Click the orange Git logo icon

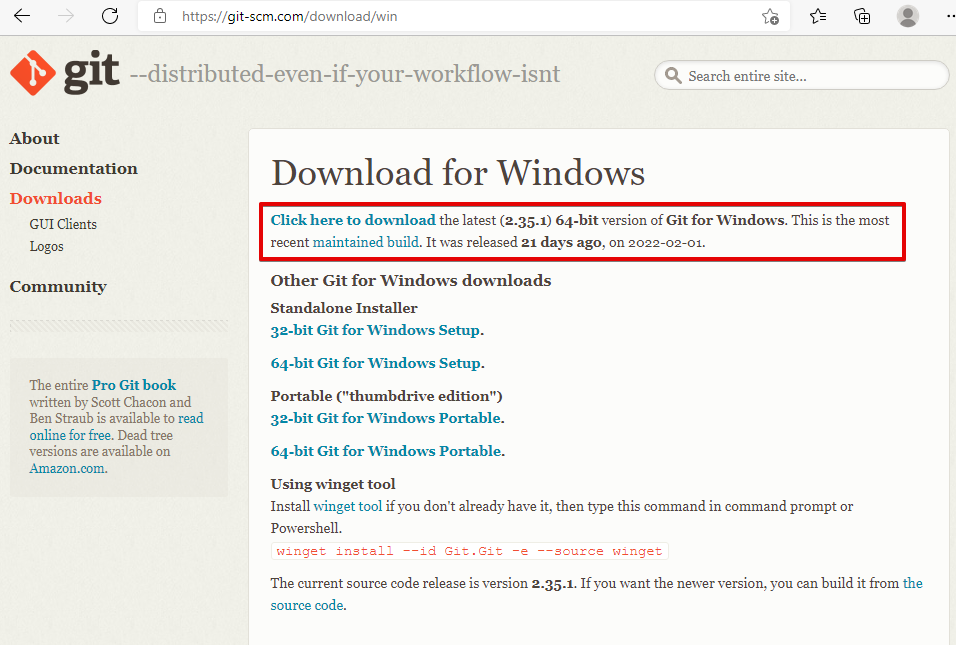coord(33,73)
